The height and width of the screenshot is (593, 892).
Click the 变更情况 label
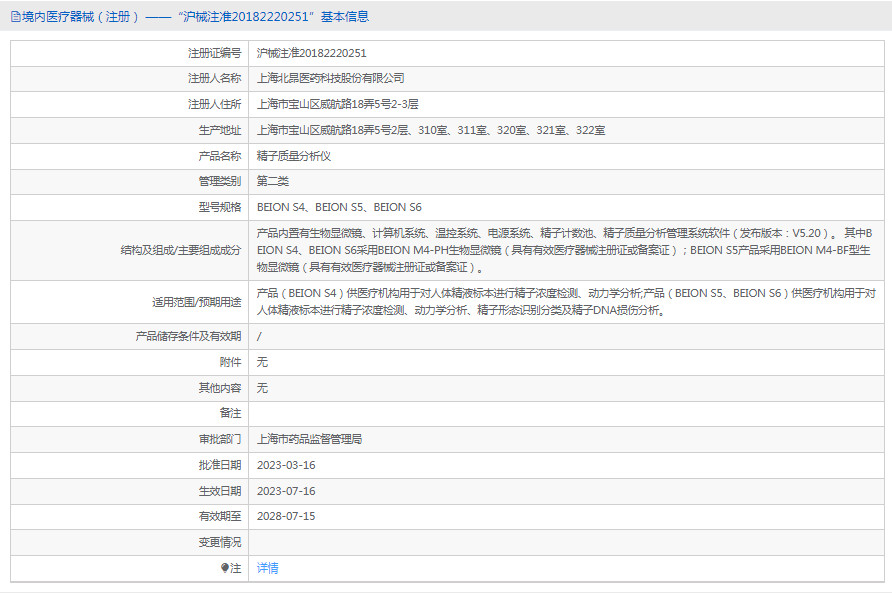[x=220, y=542]
